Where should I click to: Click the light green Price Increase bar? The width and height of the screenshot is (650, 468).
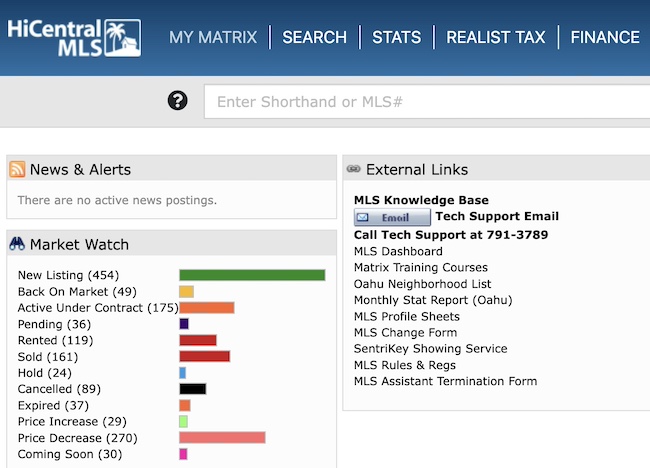(184, 422)
